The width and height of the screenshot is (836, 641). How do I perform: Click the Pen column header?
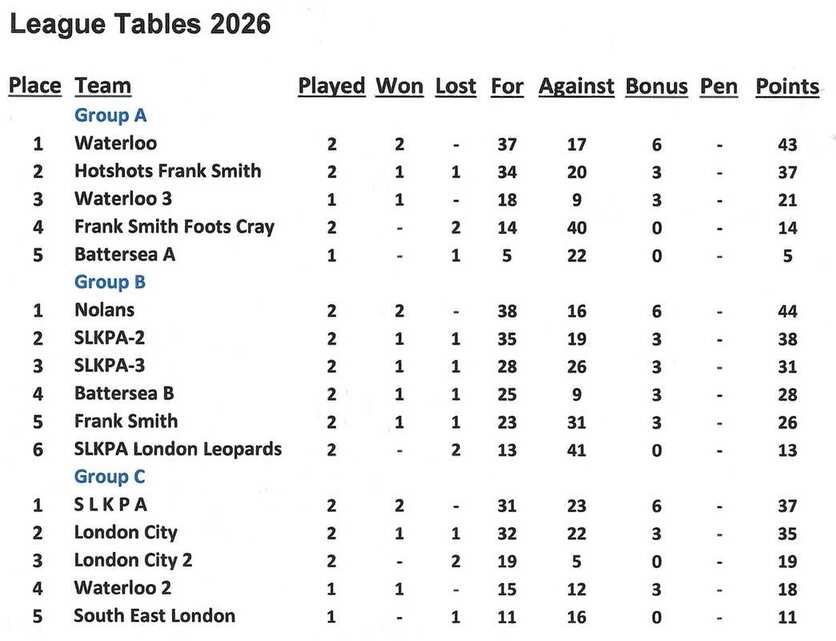[719, 86]
